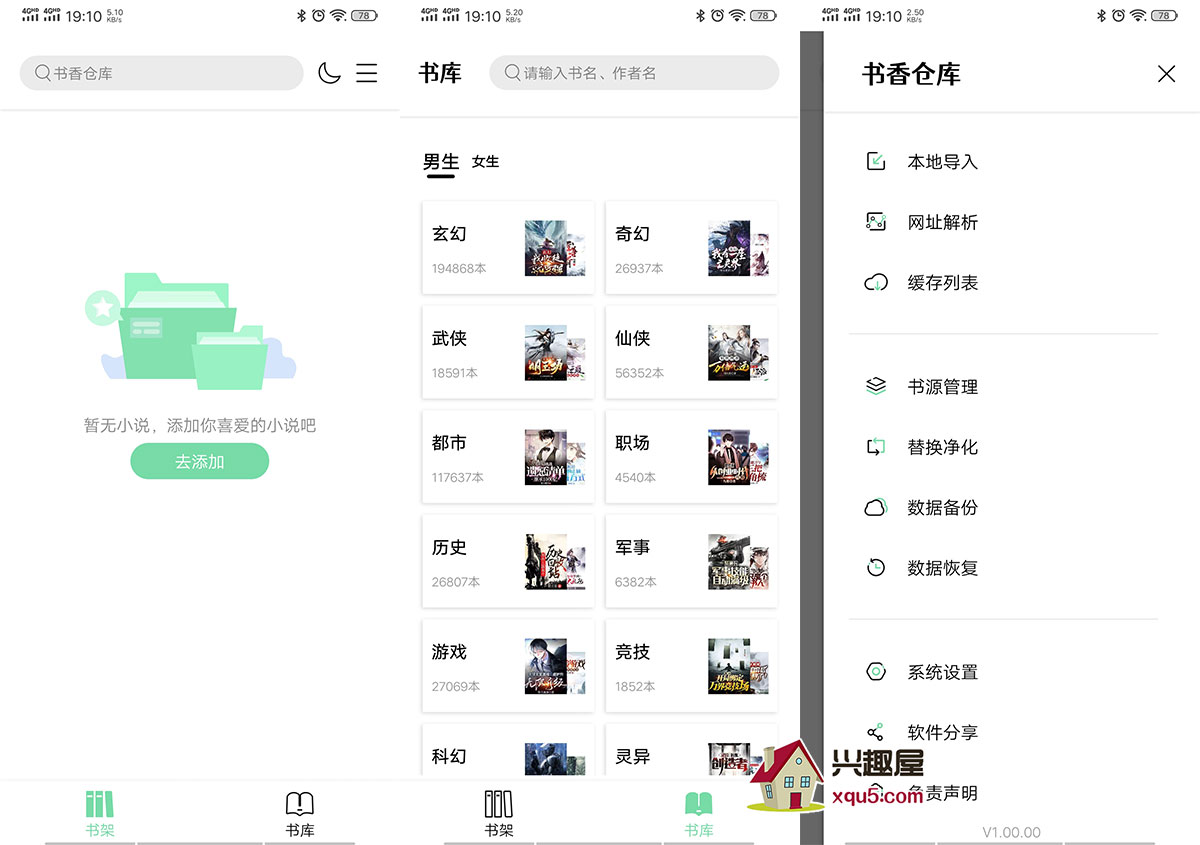Click the 56352本 count text

(x=640, y=373)
